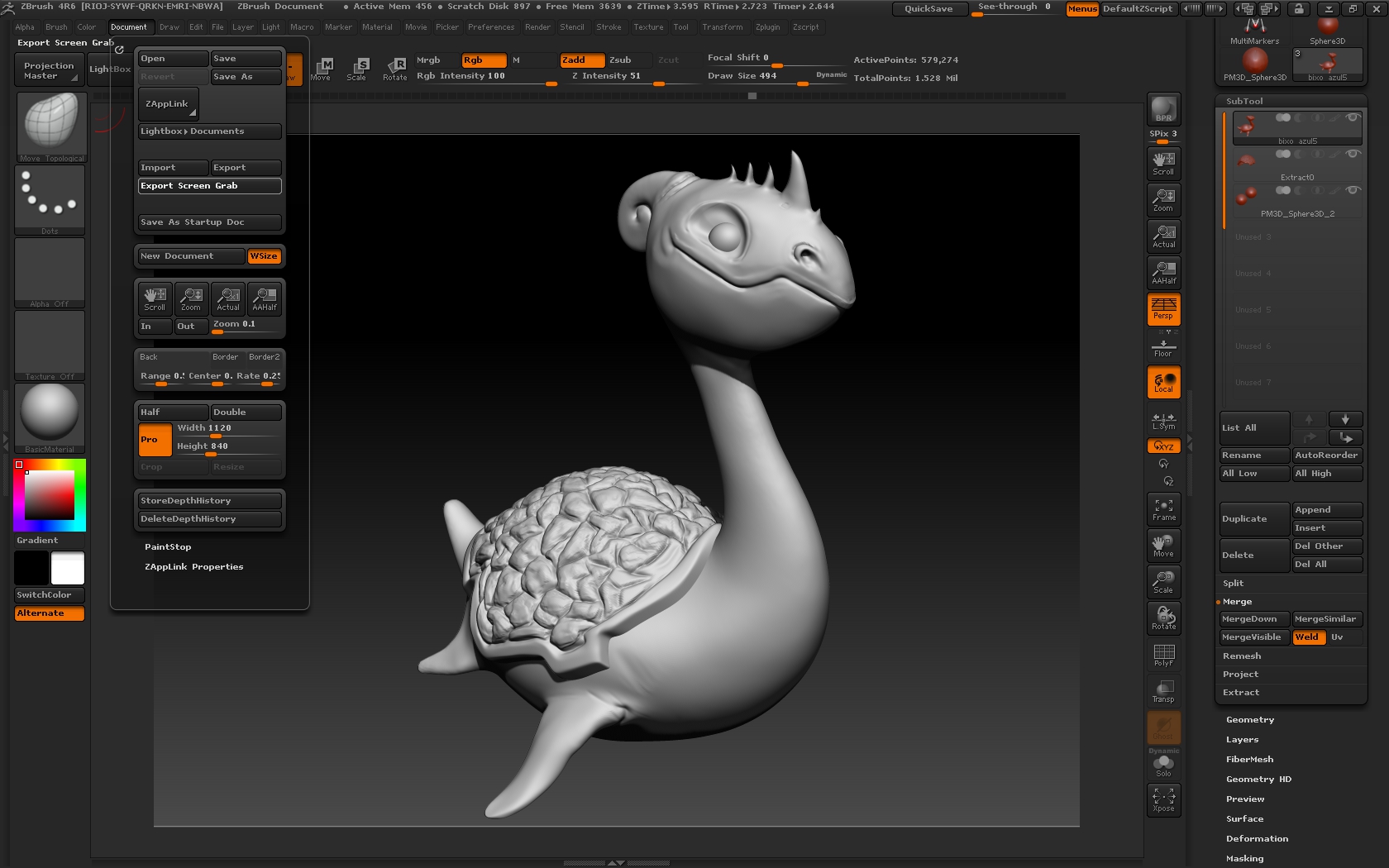
Task: Click the right shelf Scale view icon
Action: pos(1163,582)
